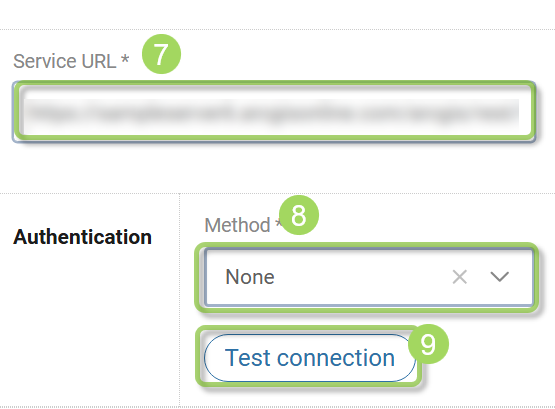This screenshot has height=409, width=555.
Task: Expand the Method dropdown chevron arrow
Action: tap(499, 277)
